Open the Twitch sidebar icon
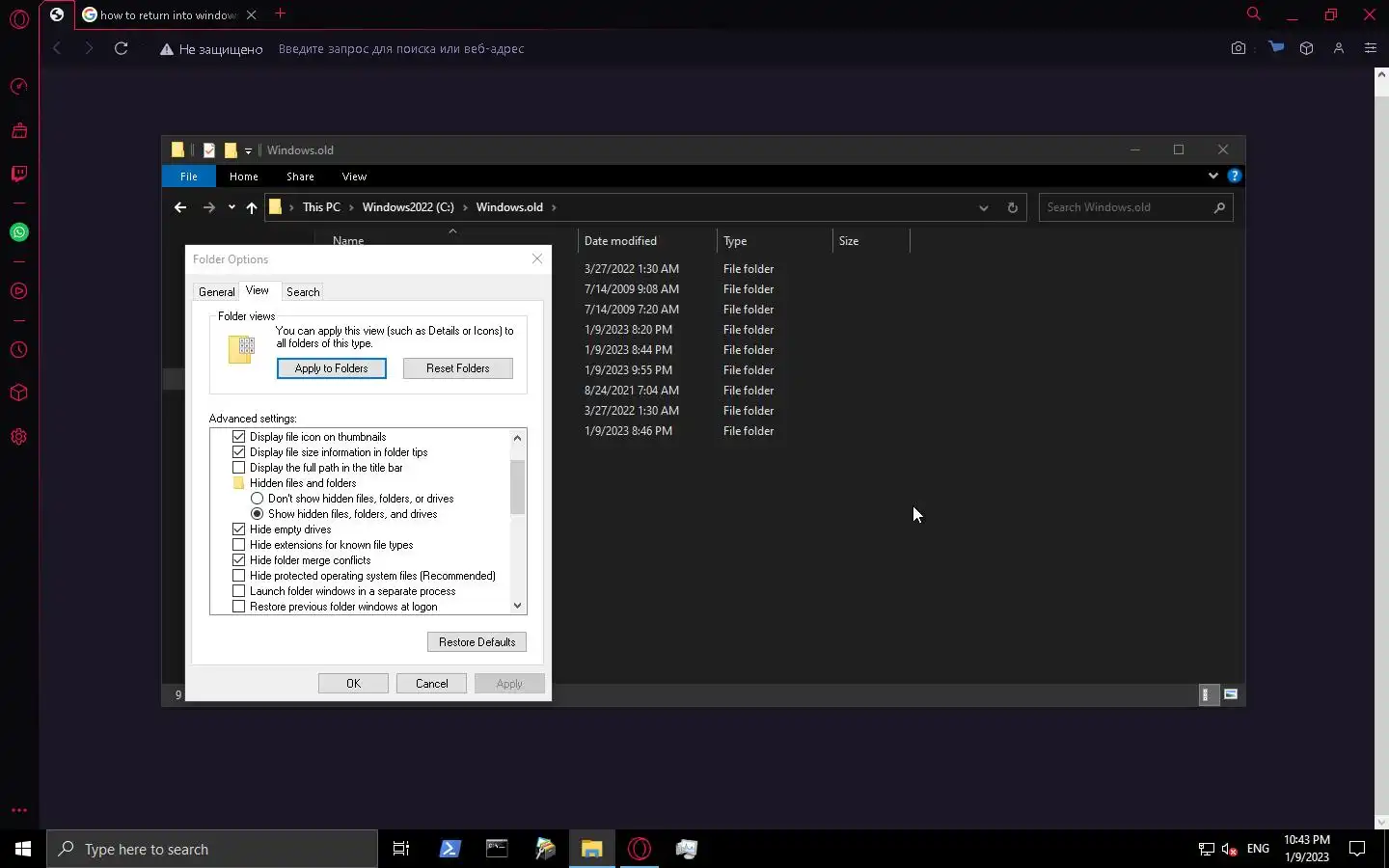 pos(18,174)
